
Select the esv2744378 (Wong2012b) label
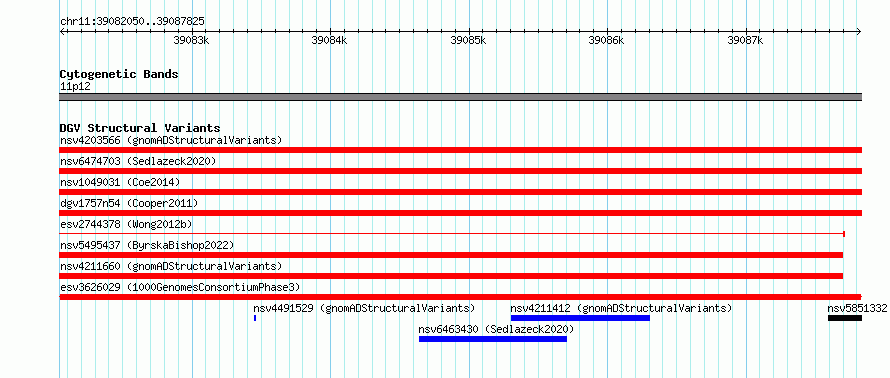pyautogui.click(x=126, y=224)
